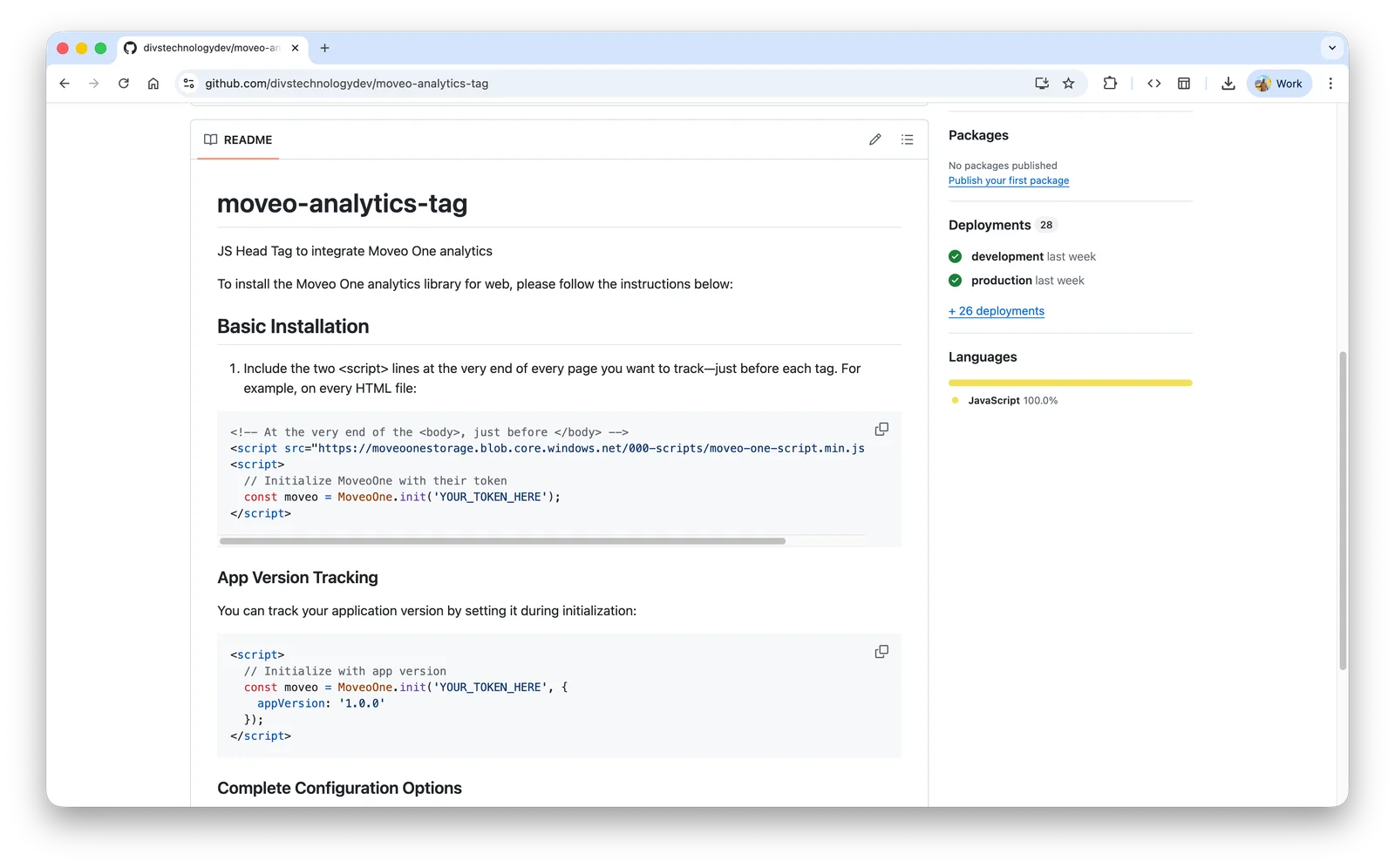The width and height of the screenshot is (1395, 868).
Task: Select the README tab
Action: coord(238,139)
